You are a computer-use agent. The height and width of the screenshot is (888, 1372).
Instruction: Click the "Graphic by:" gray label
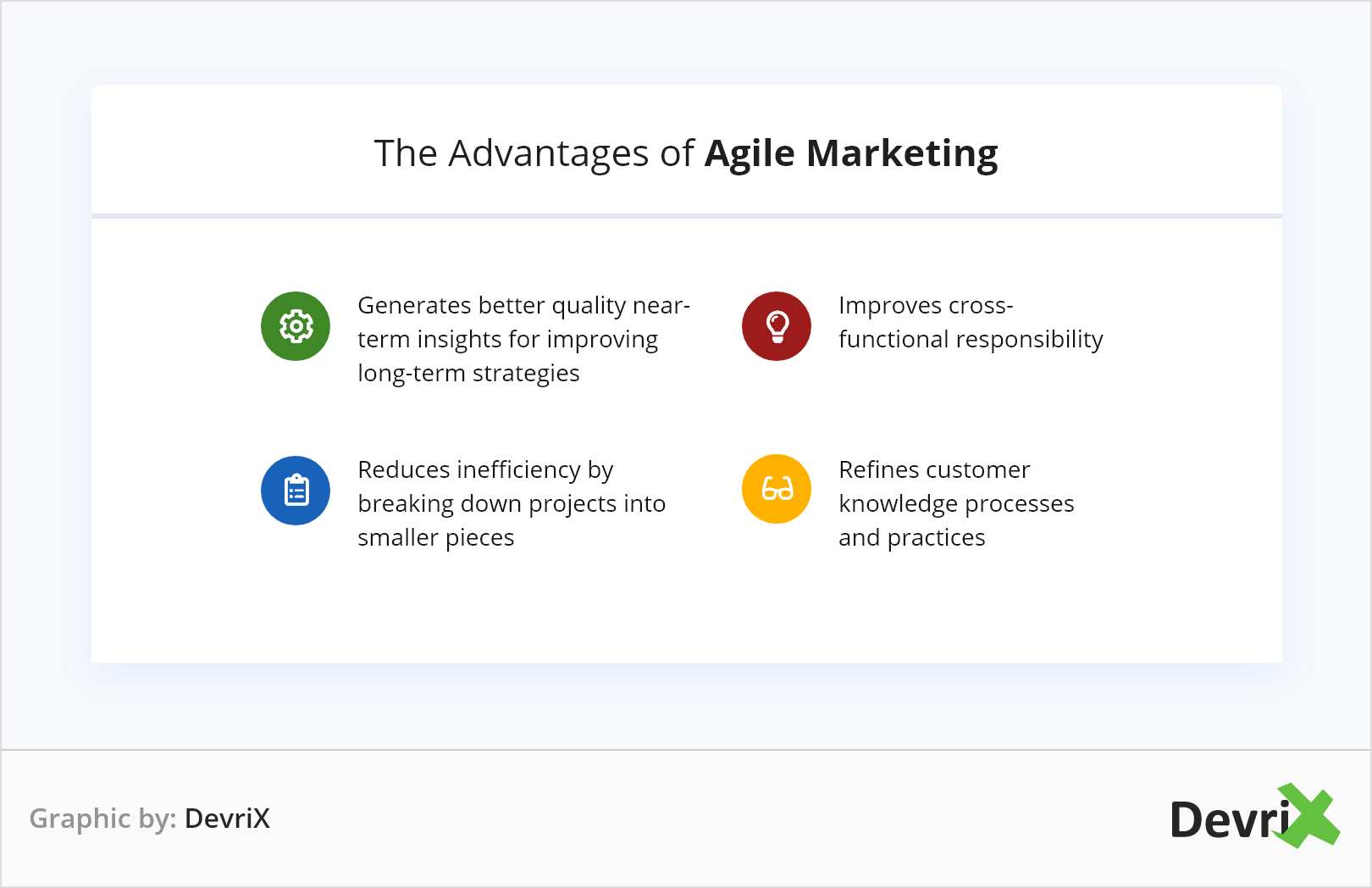coord(102,819)
